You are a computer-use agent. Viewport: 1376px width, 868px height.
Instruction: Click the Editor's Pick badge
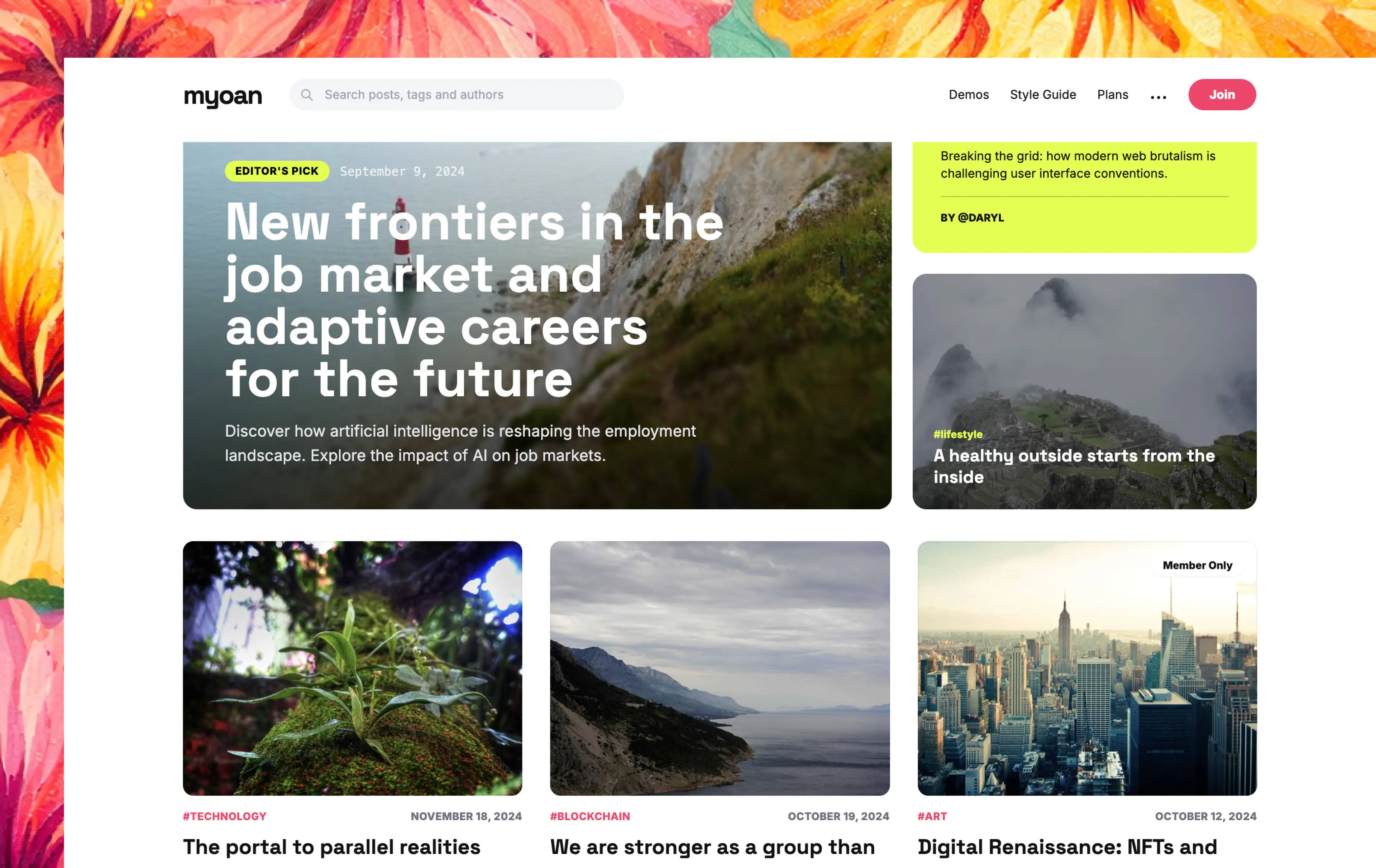click(277, 172)
